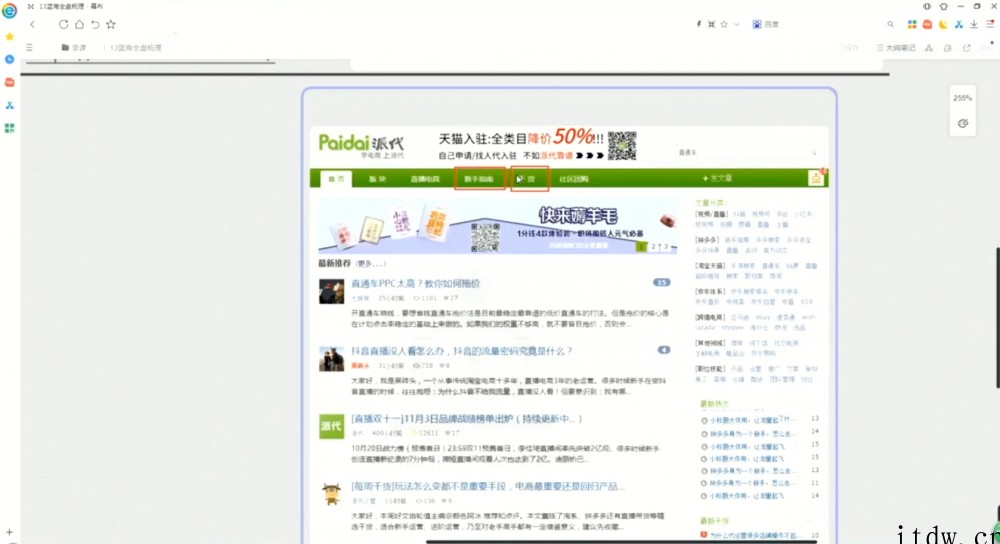Viewport: 1000px width, 544px height.
Task: Open favorites star in left sidebar
Action: [10, 36]
